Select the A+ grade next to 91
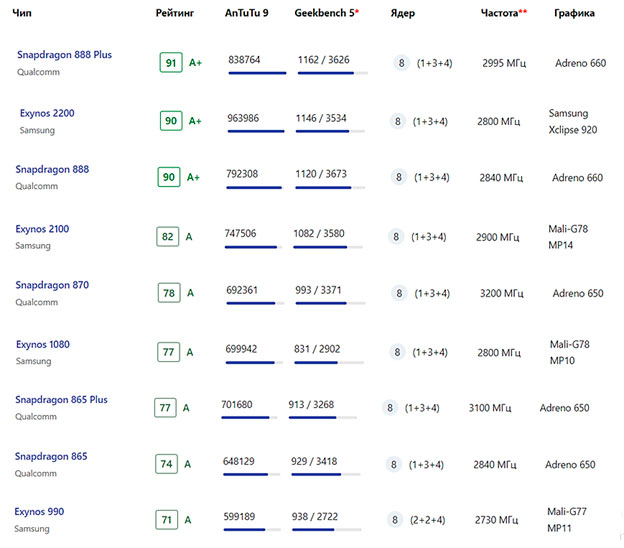Image resolution: width=624 pixels, height=548 pixels. [195, 63]
